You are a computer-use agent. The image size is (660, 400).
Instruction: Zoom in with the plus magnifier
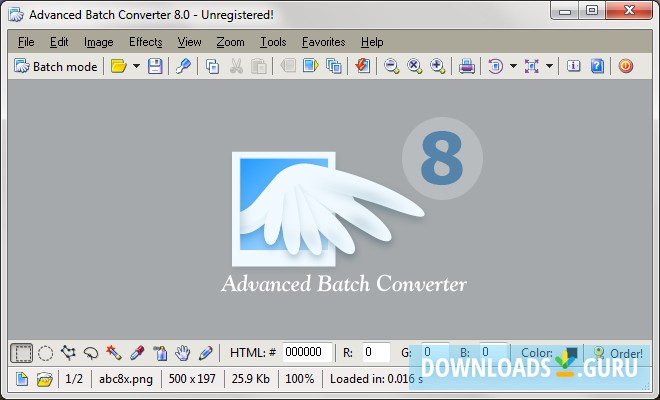click(437, 66)
